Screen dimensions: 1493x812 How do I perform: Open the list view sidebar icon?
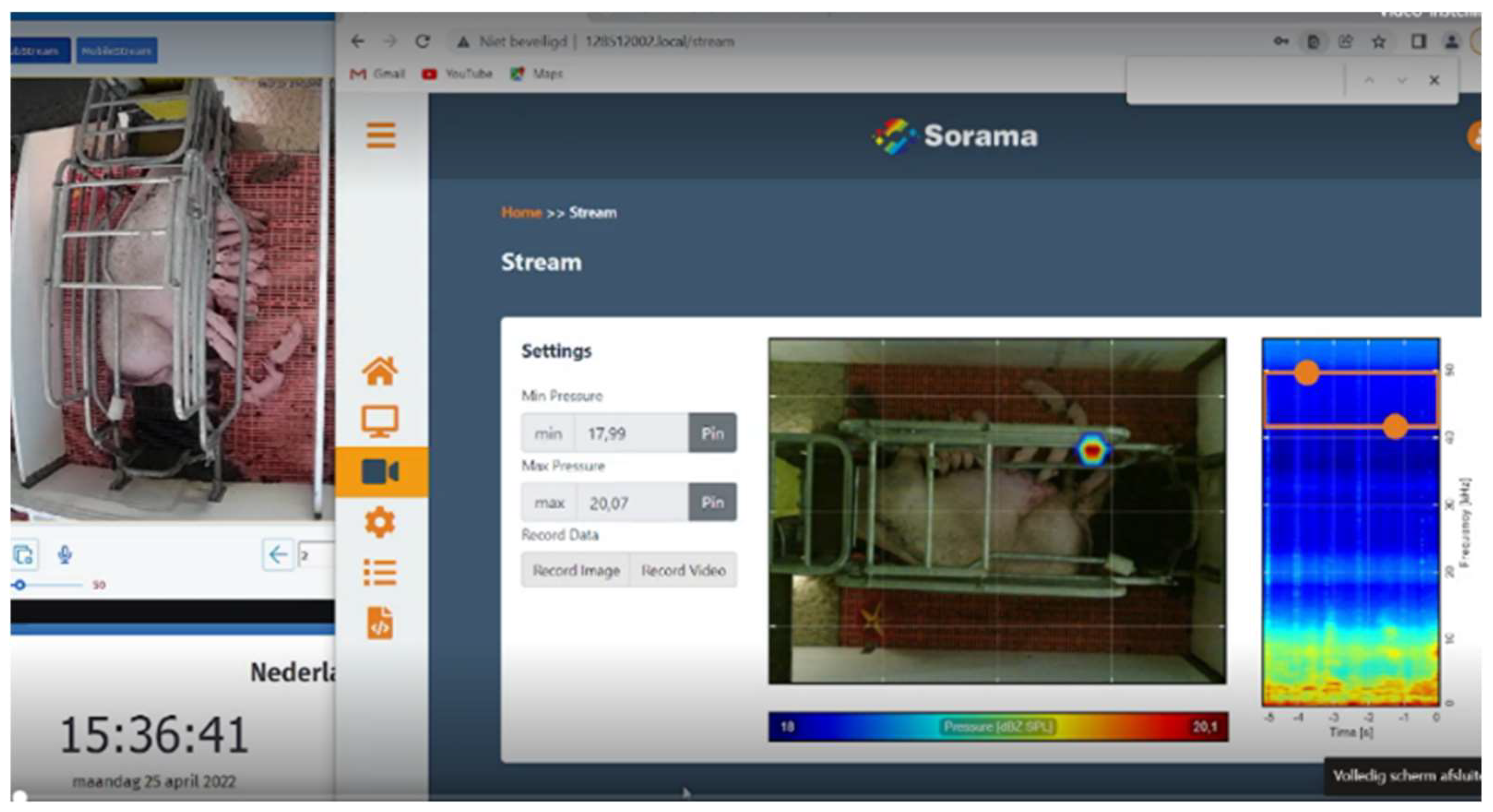380,573
